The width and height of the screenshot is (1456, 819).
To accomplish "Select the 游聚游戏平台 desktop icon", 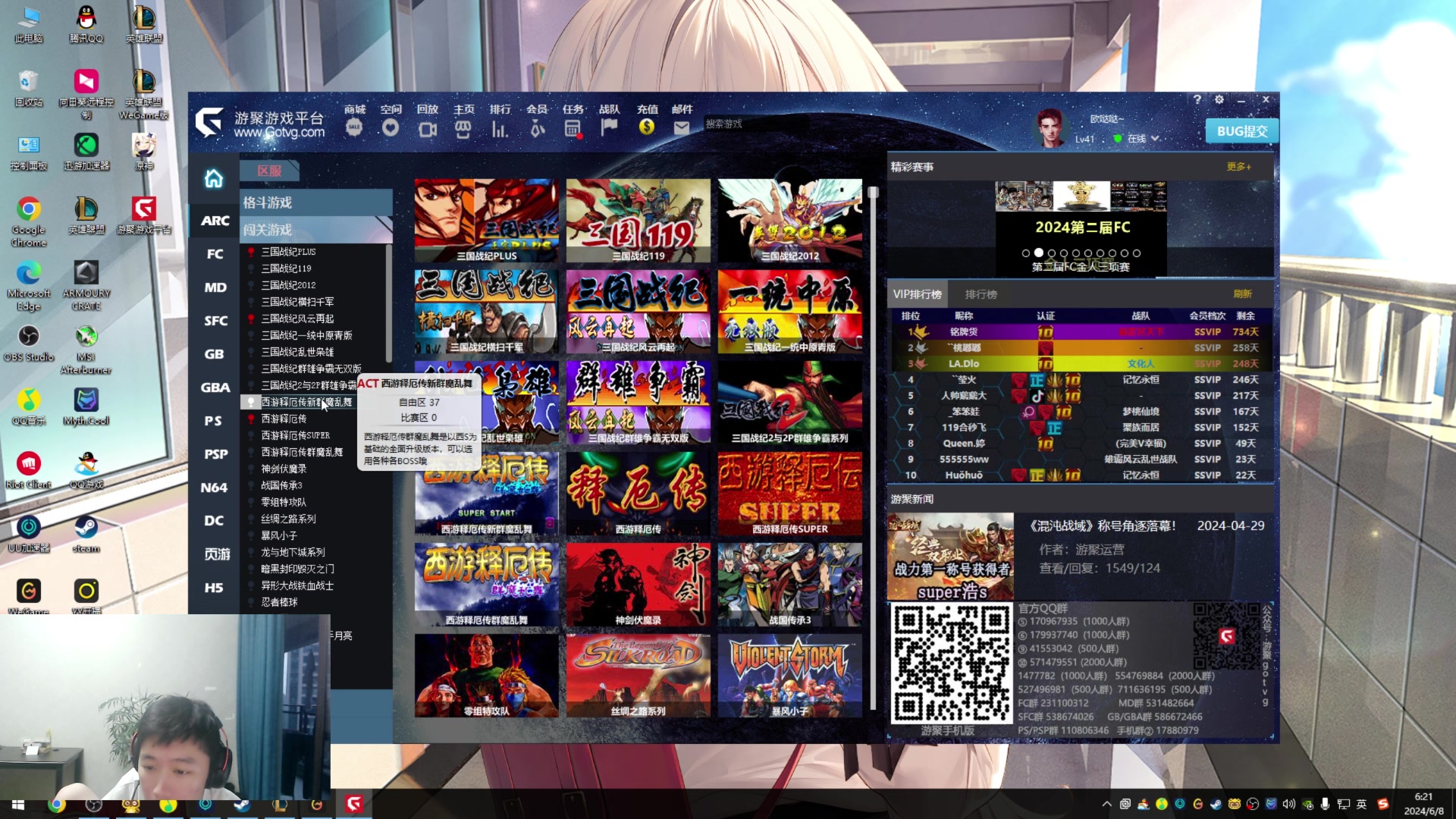I will point(144,215).
